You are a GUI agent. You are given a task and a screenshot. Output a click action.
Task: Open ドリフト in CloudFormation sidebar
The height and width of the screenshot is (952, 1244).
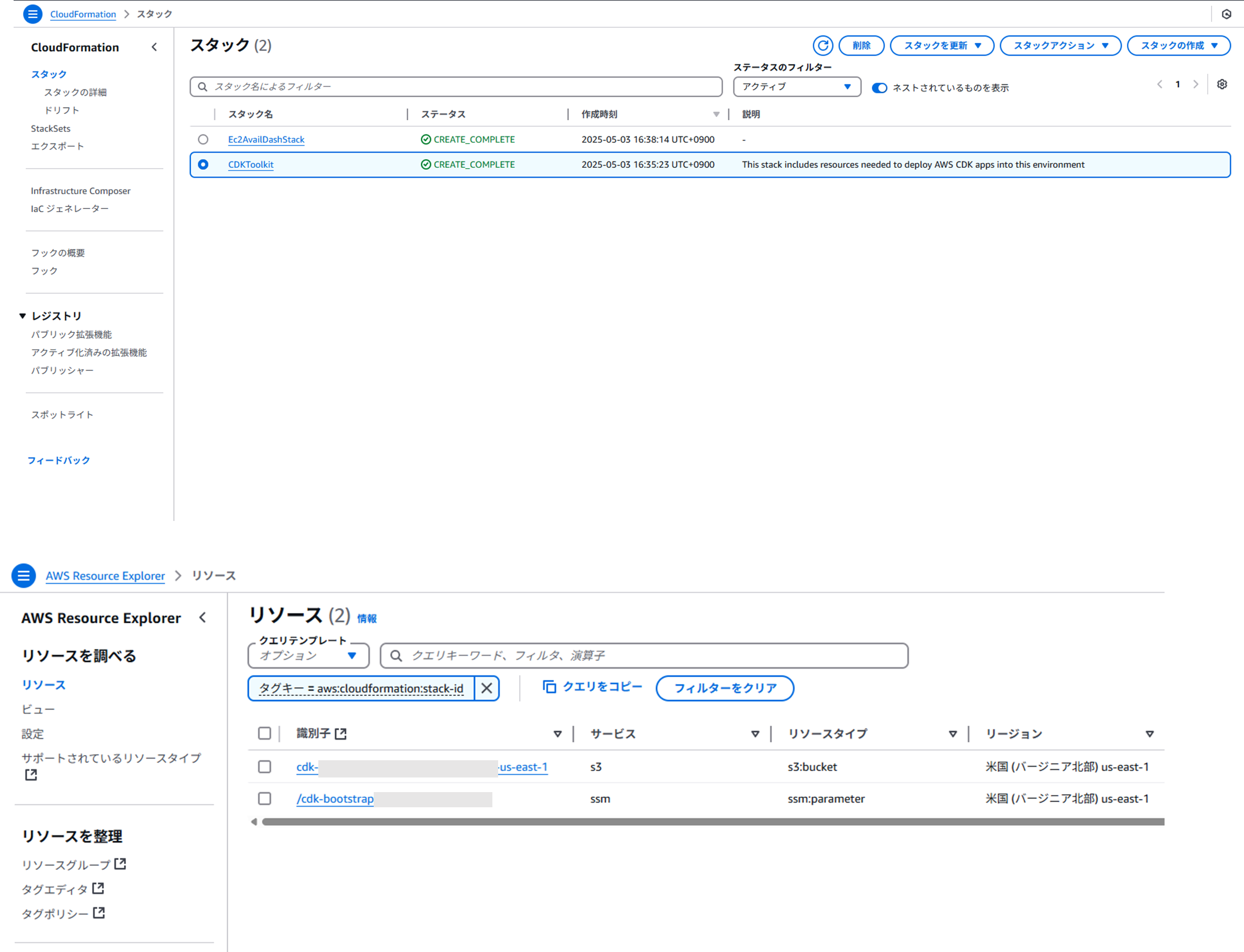coord(62,110)
